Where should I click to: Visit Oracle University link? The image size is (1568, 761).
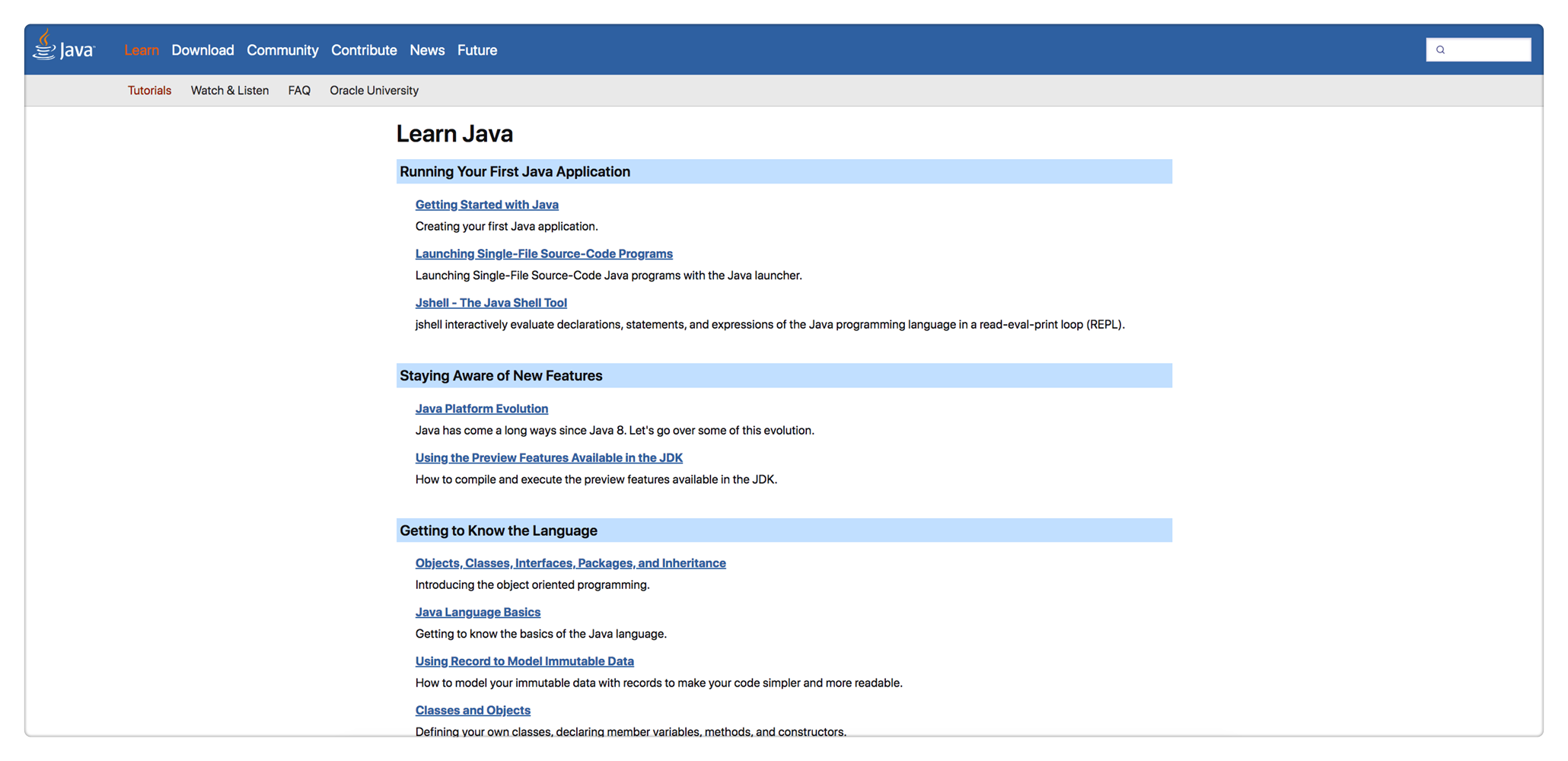[374, 91]
